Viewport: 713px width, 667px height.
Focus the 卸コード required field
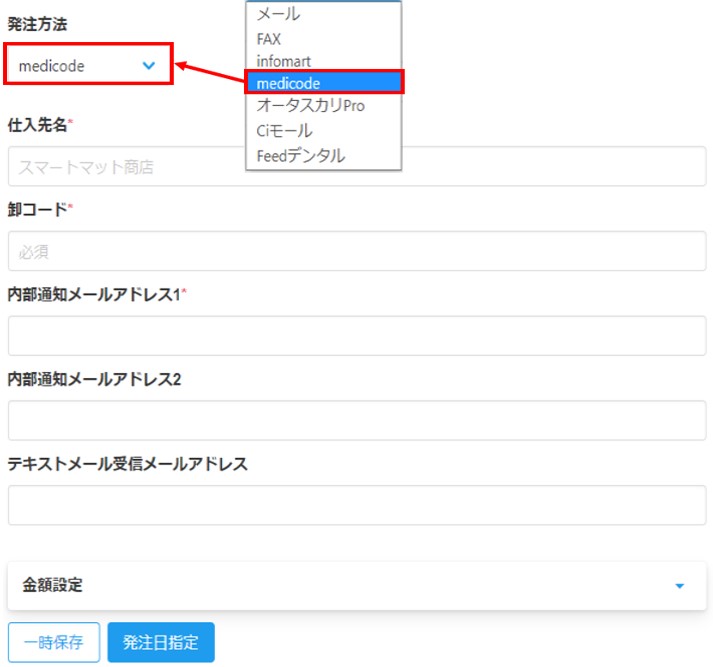[x=357, y=251]
